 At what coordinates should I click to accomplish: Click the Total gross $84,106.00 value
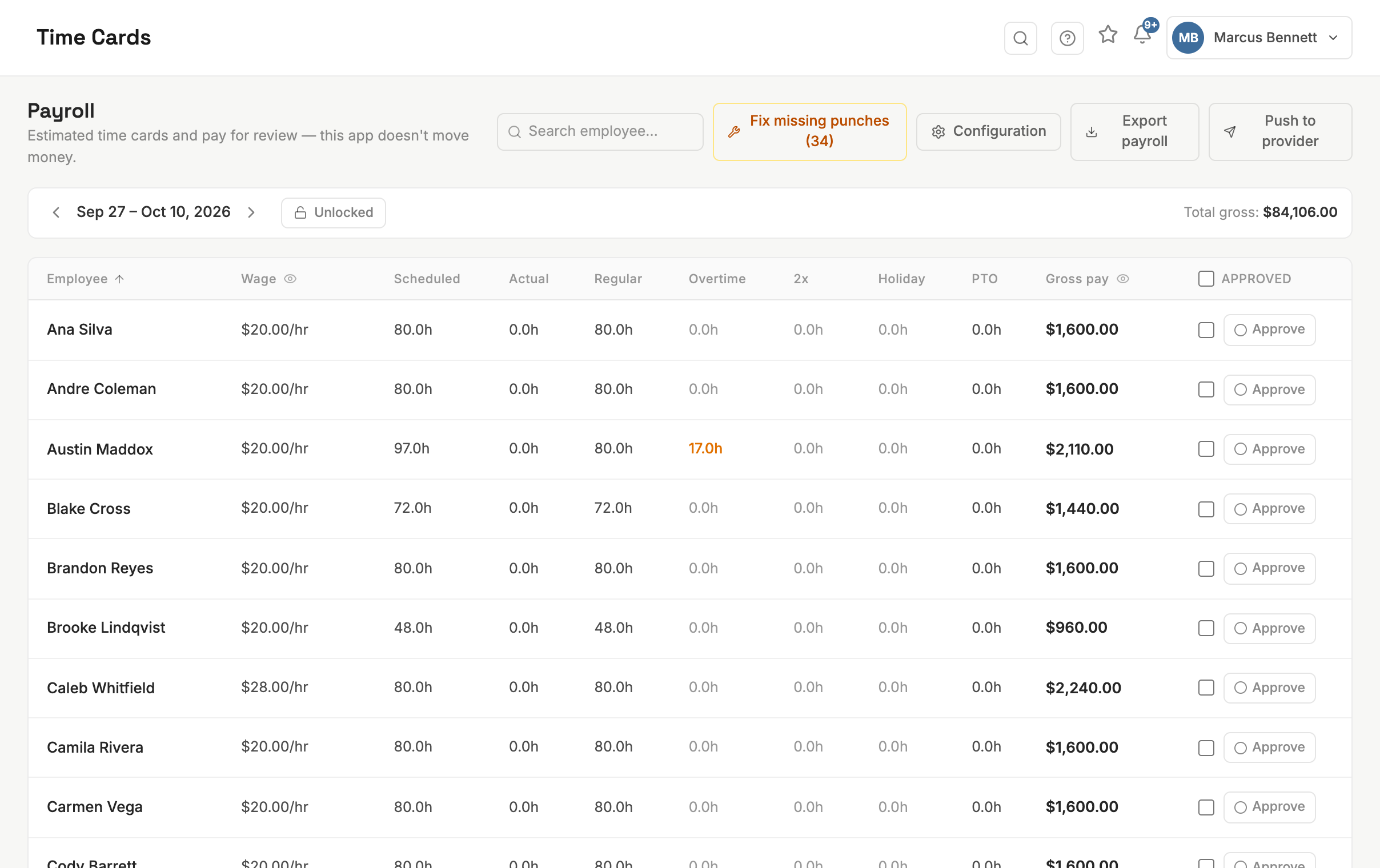1300,212
